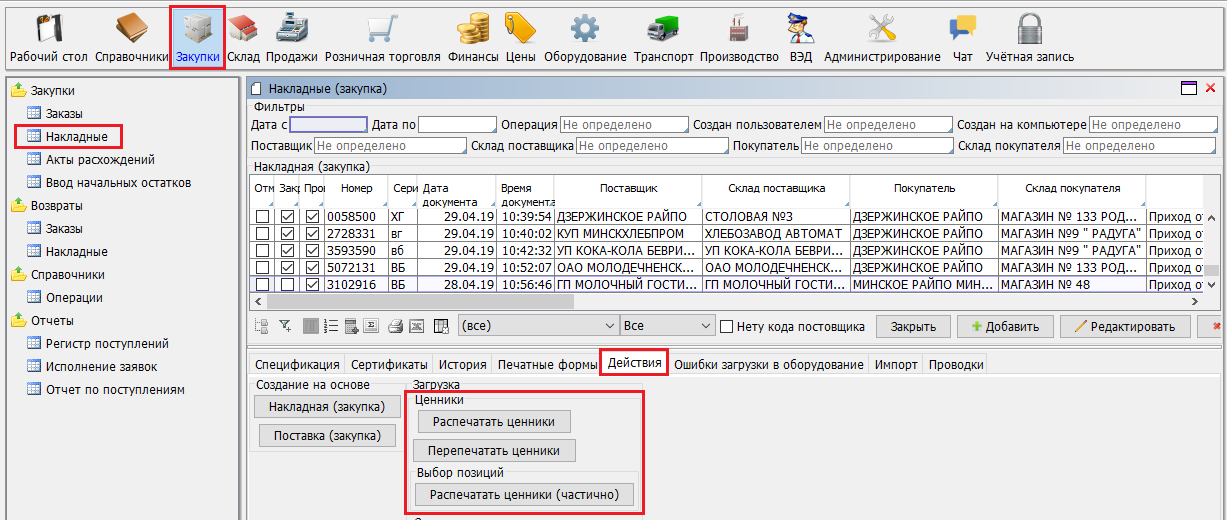The width and height of the screenshot is (1227, 520).
Task: Check first-column checkbox for invoice 0058500
Action: [263, 217]
